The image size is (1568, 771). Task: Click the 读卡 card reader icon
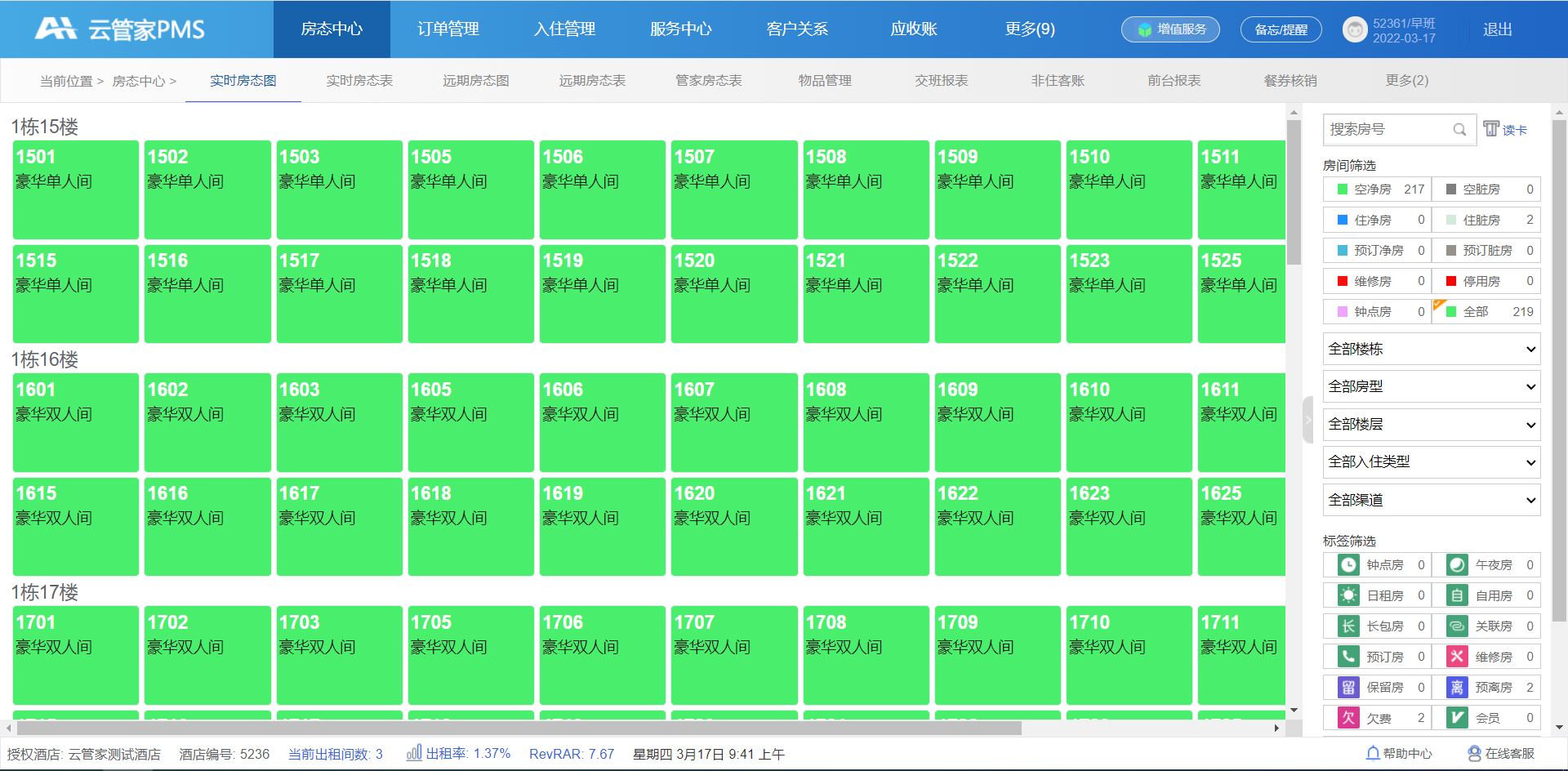(x=1491, y=129)
